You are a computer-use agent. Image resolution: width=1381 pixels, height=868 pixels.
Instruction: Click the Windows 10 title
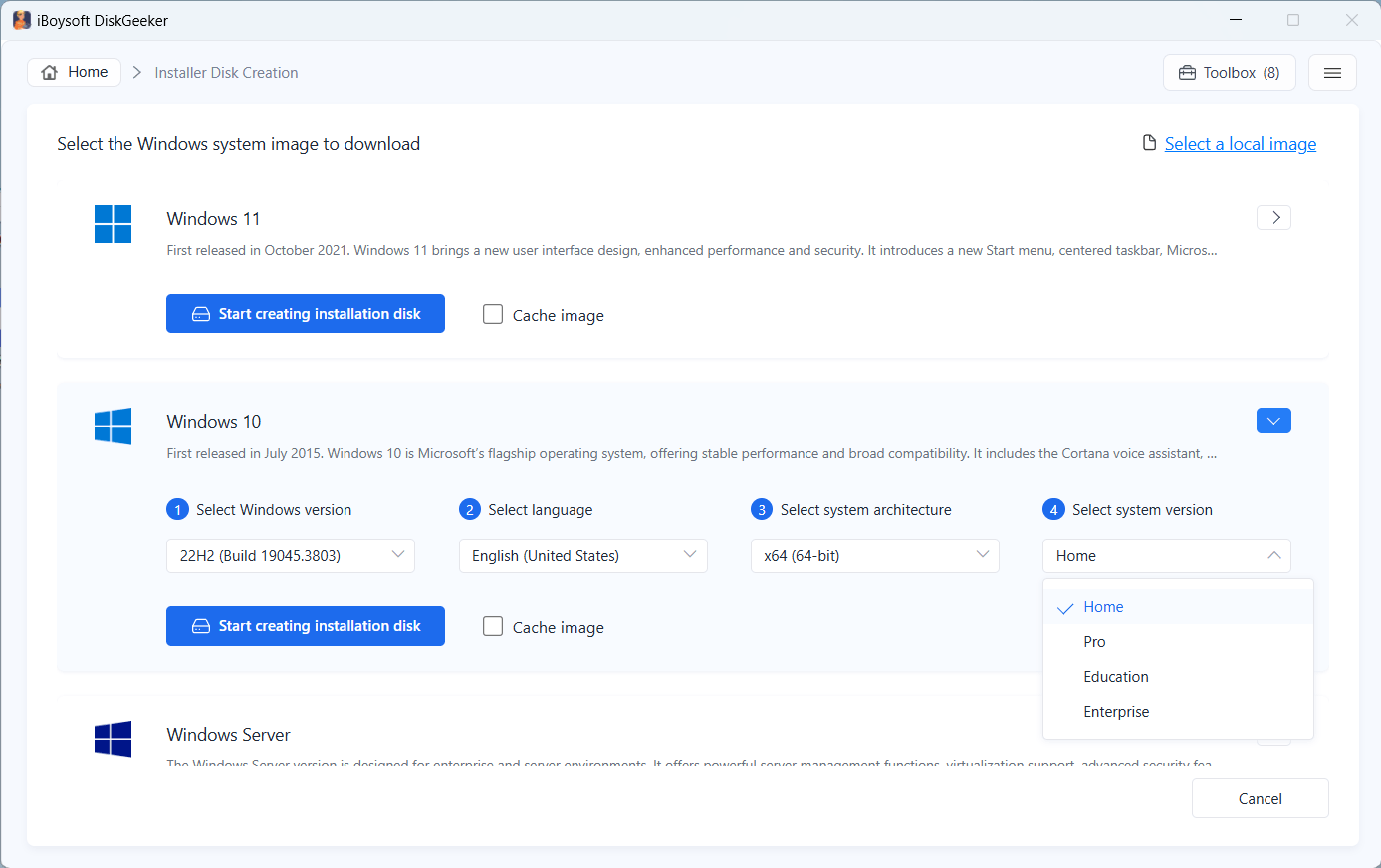point(214,422)
